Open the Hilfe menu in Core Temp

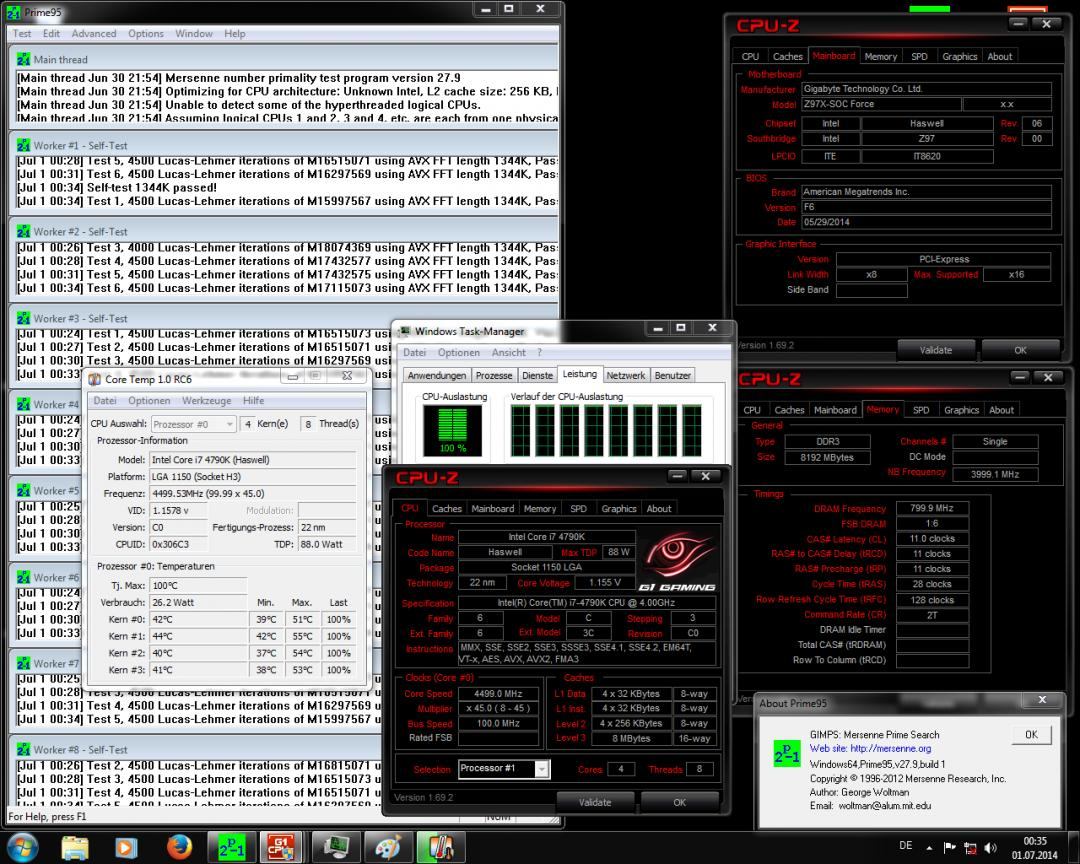253,401
